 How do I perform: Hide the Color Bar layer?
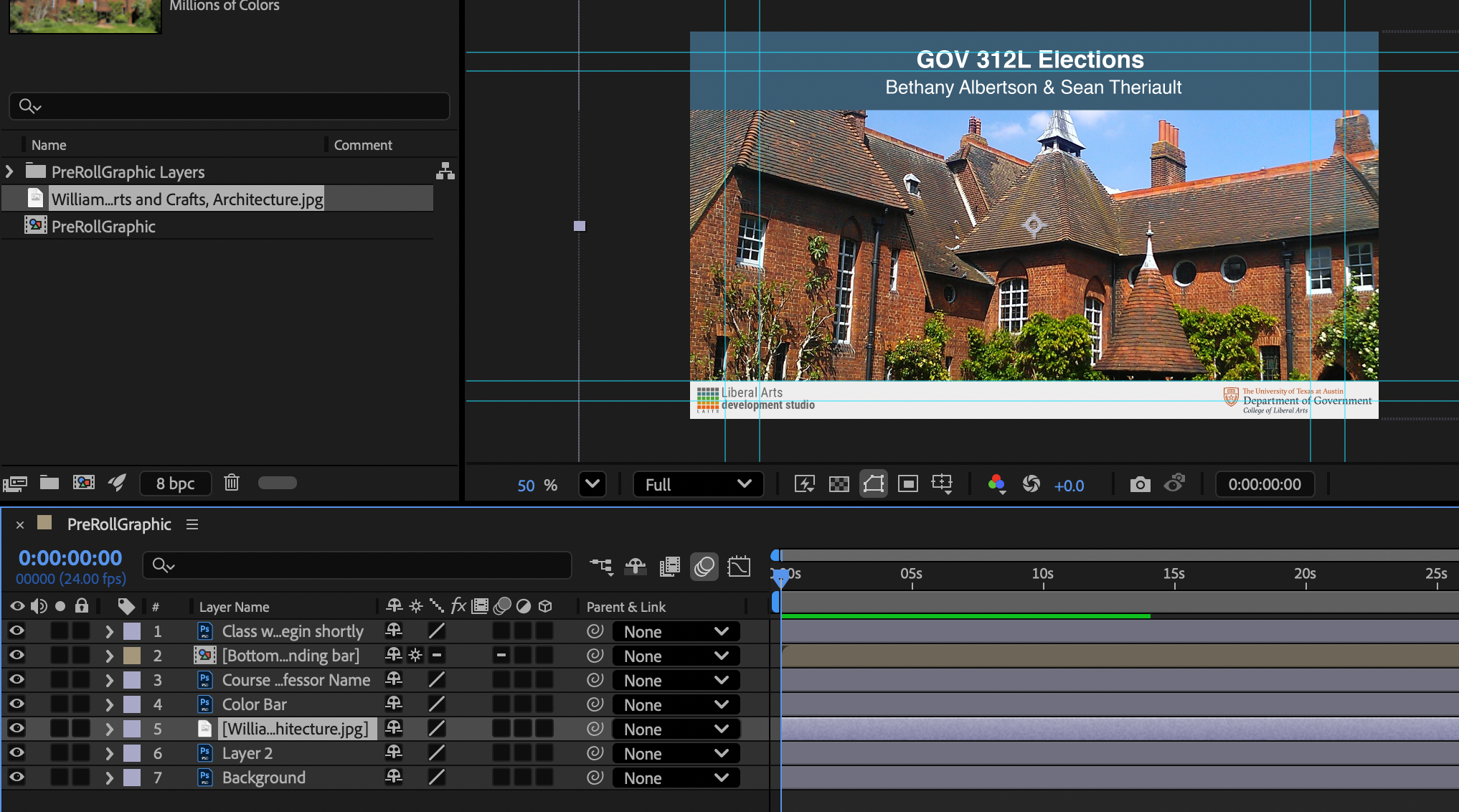16,704
